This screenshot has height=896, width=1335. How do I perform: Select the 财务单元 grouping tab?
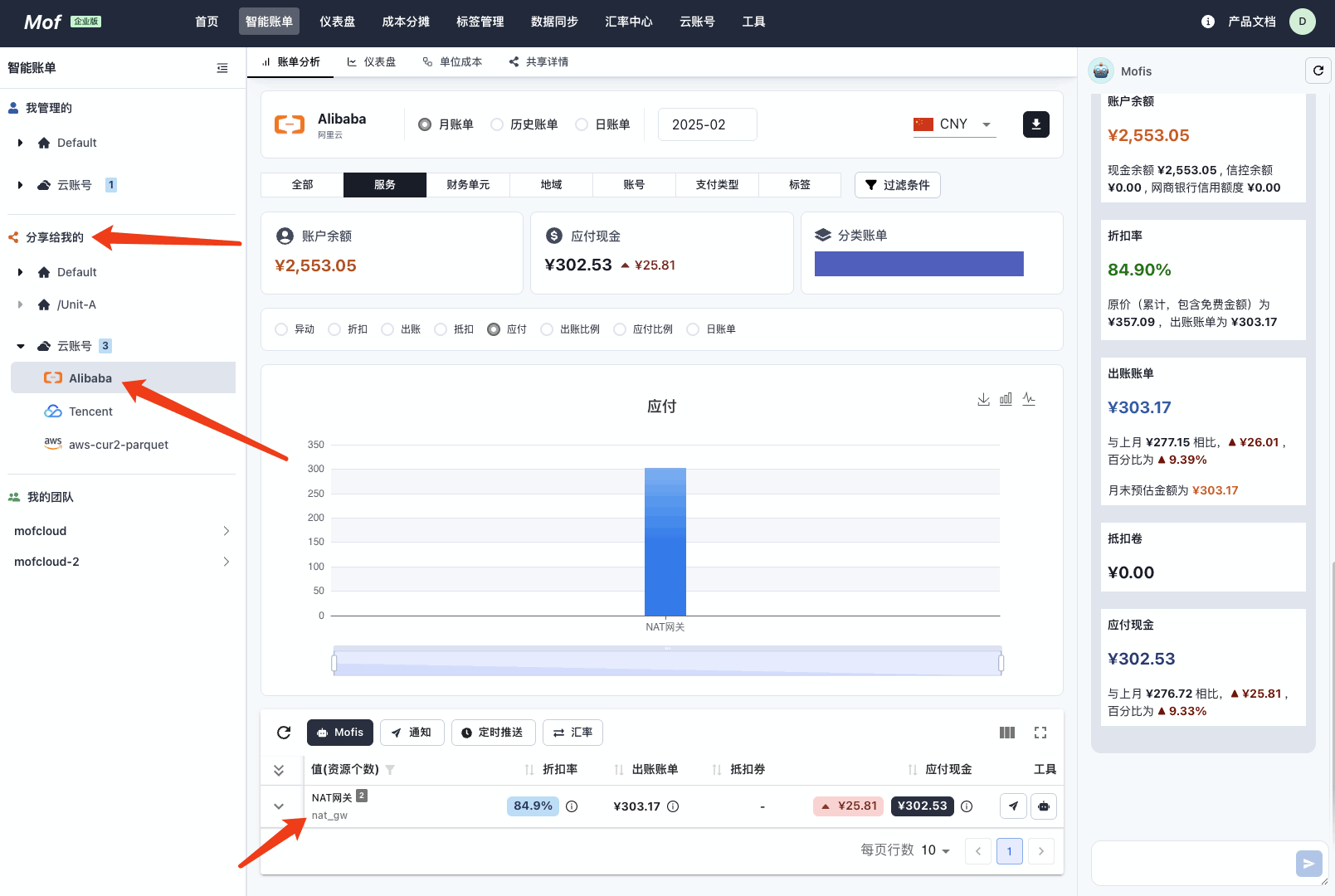coord(468,185)
